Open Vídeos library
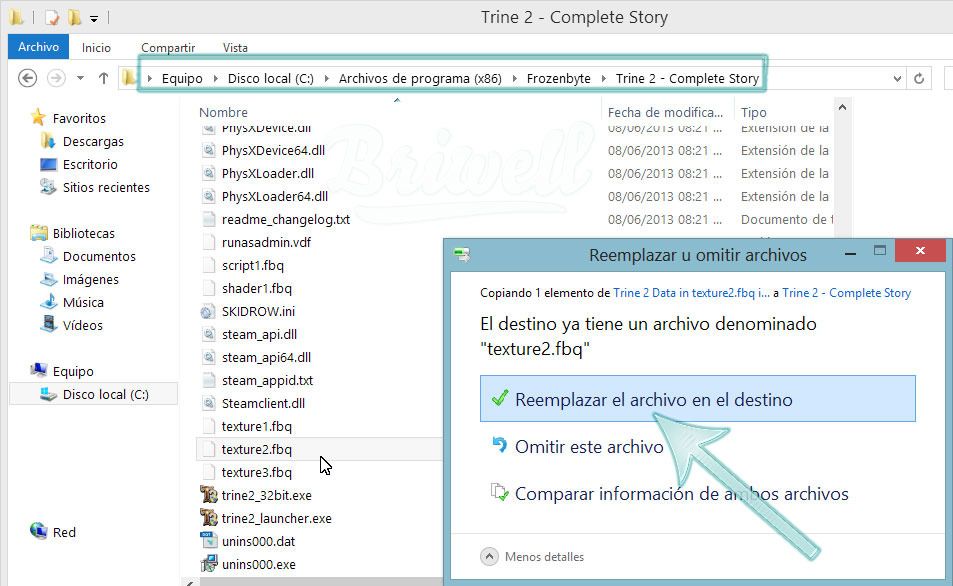This screenshot has height=586, width=953. coord(82,325)
